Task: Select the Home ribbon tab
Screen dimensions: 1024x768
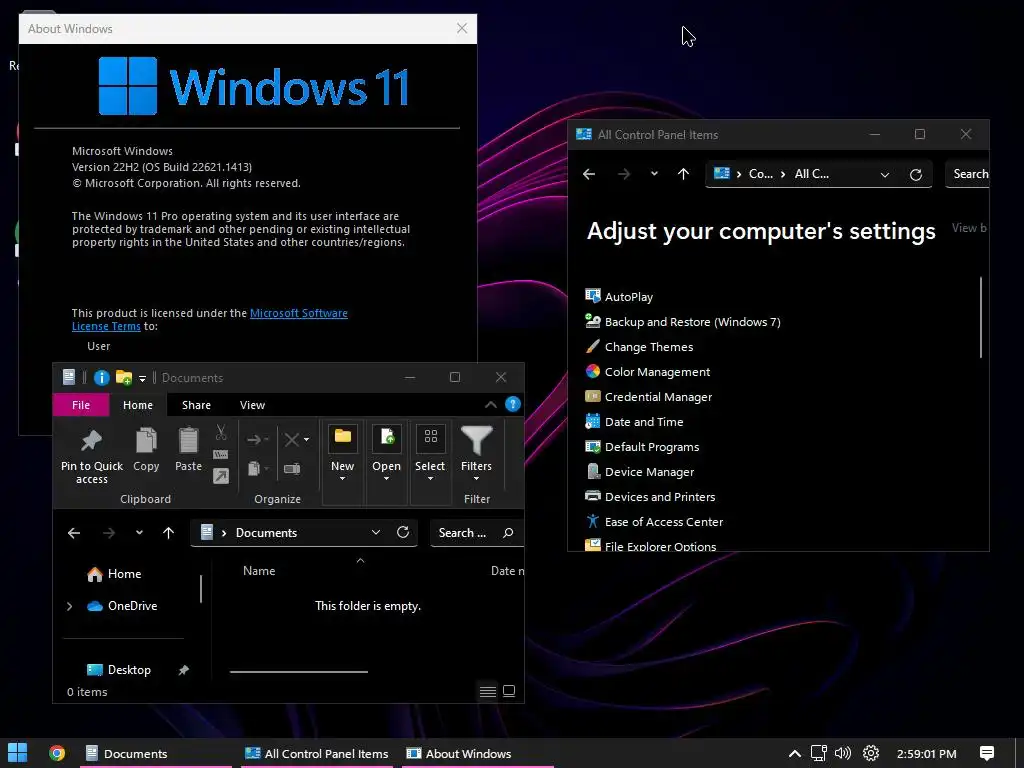Action: click(138, 405)
